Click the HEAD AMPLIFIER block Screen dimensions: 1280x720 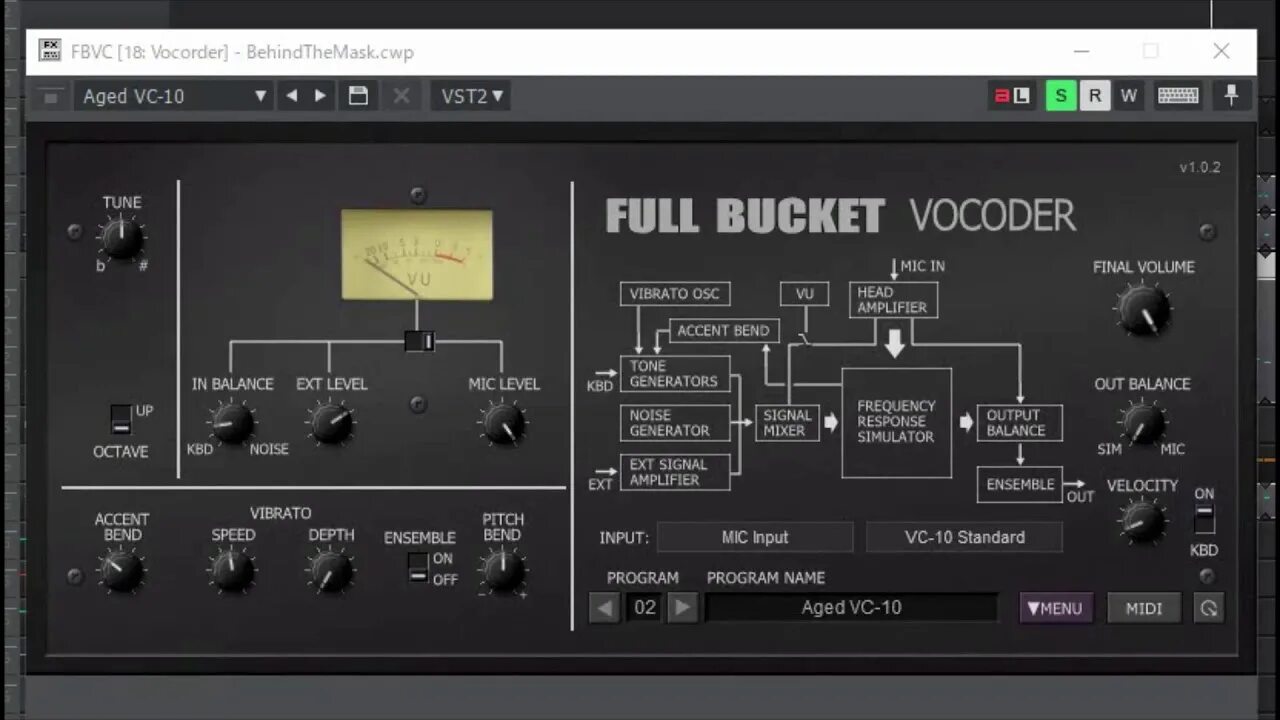tap(893, 300)
